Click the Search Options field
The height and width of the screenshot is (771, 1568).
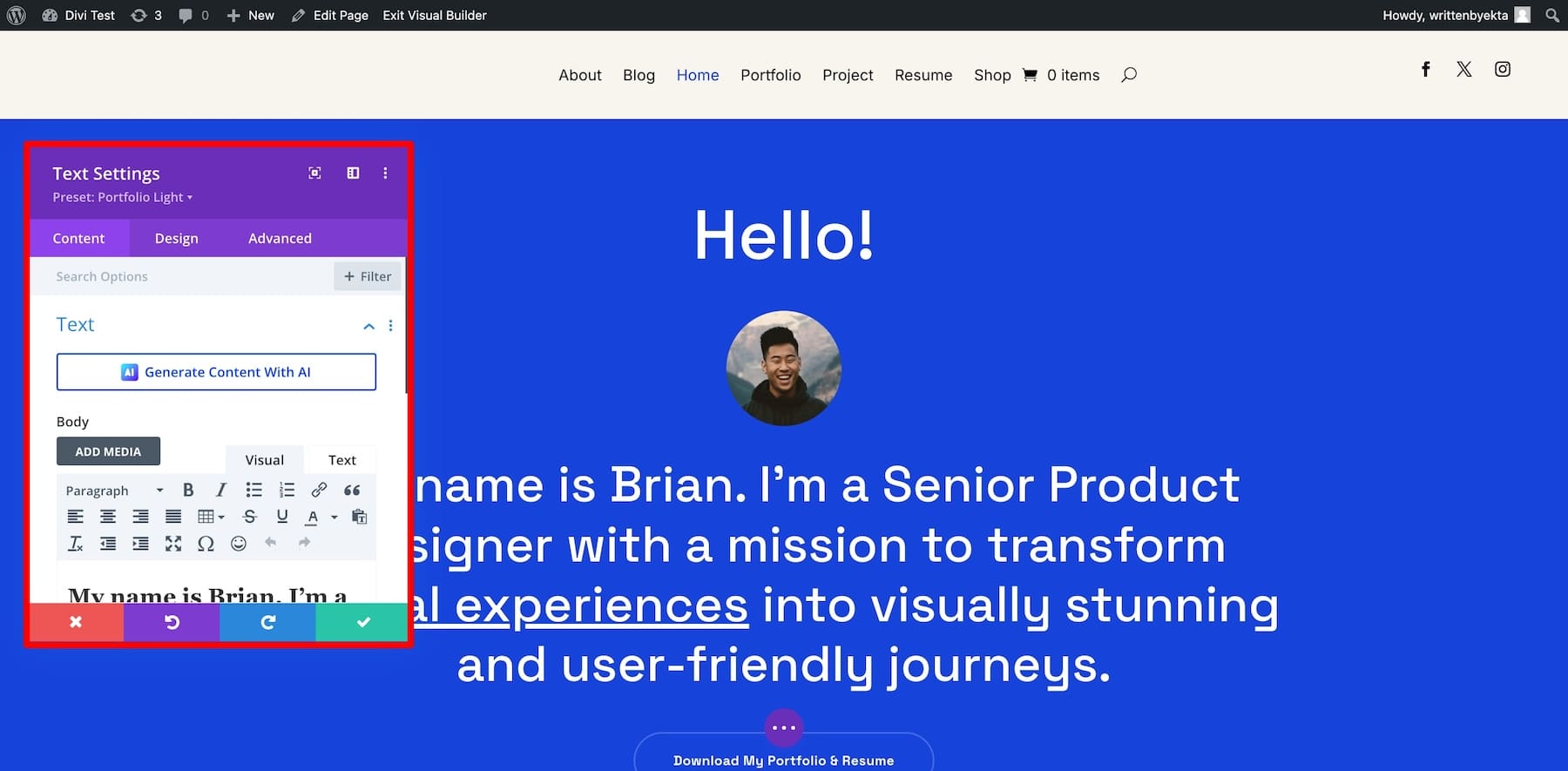click(x=183, y=276)
